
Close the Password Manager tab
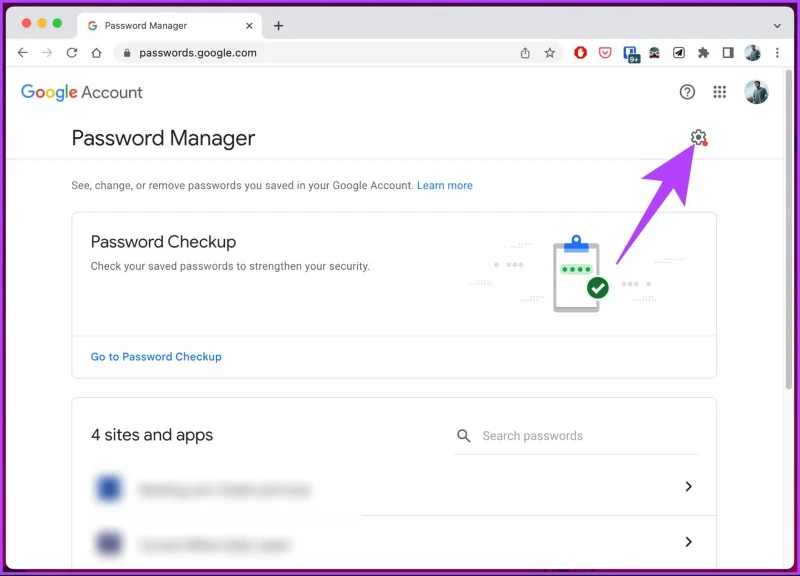coord(249,26)
